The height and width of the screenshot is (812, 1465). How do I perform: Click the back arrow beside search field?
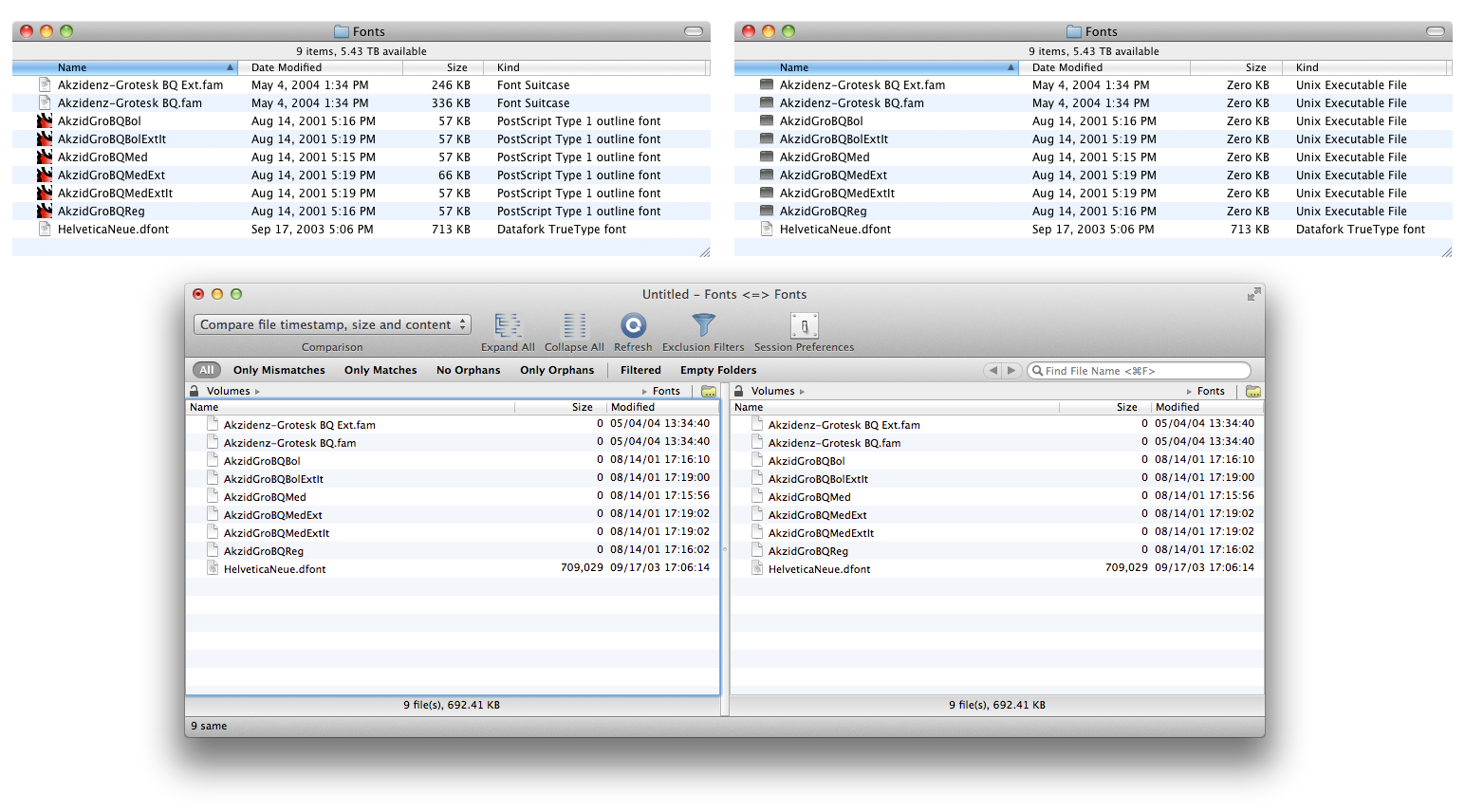tap(993, 371)
